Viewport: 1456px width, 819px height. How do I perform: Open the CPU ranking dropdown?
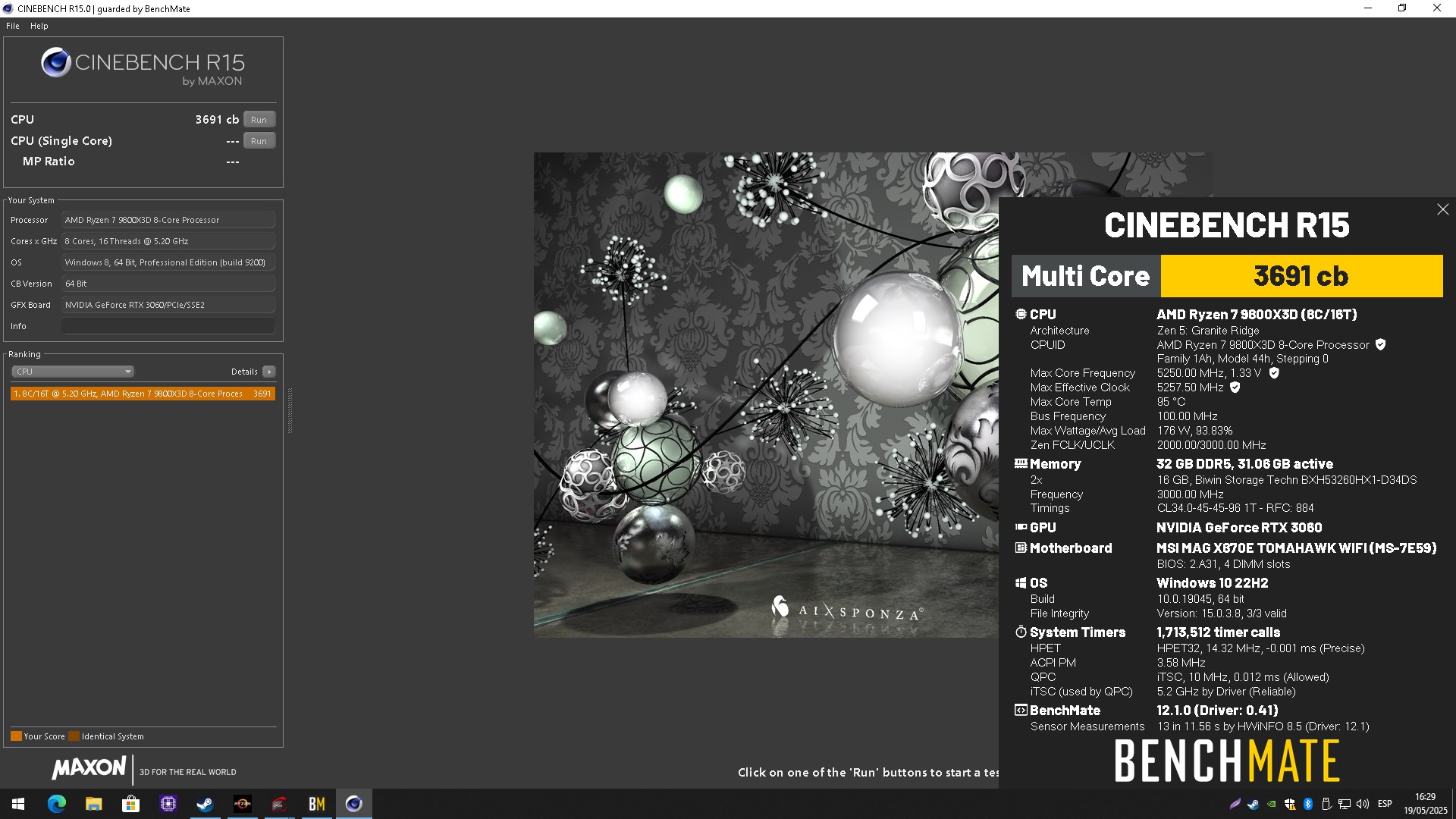pos(73,372)
